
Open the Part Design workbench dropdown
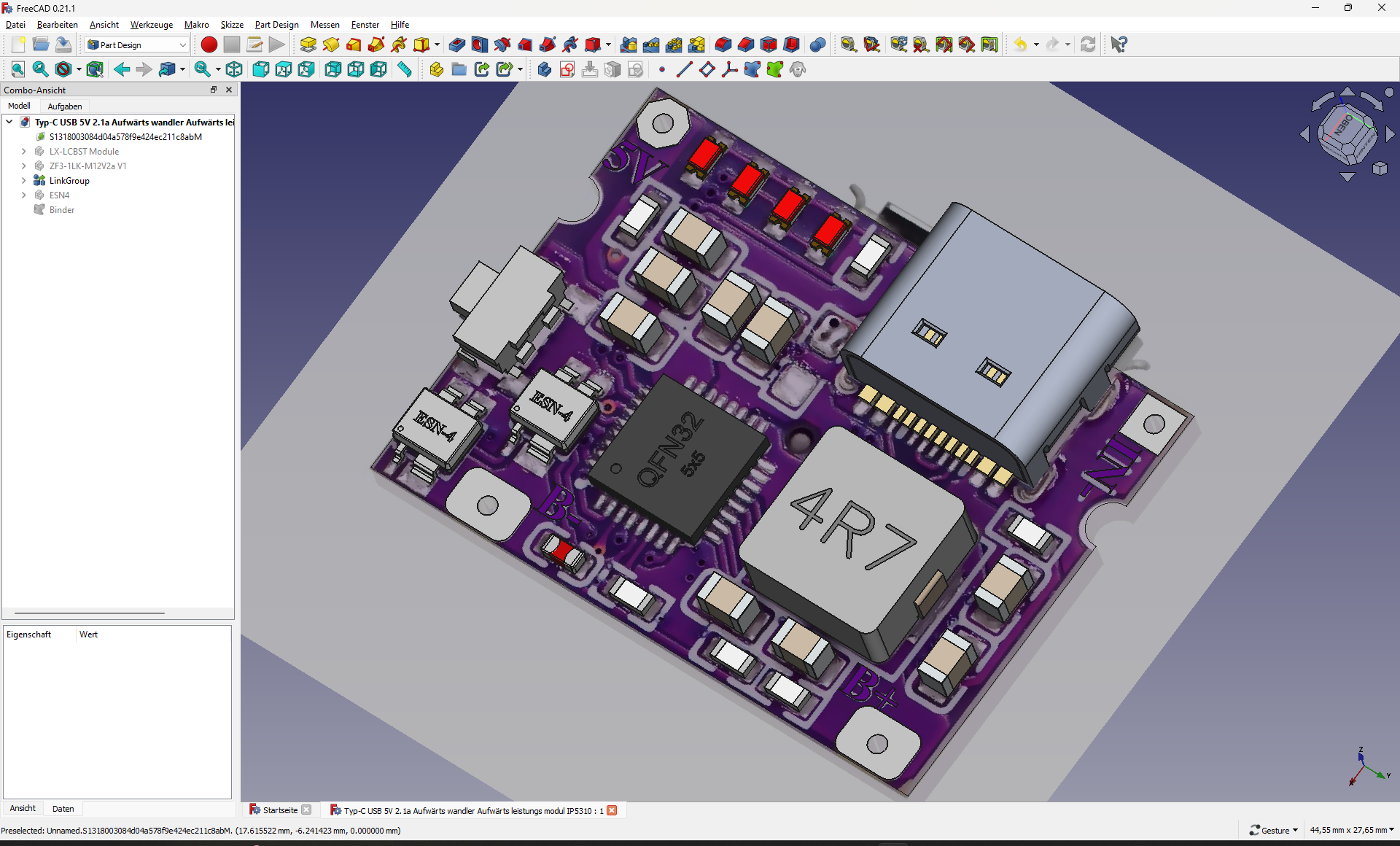click(x=137, y=44)
